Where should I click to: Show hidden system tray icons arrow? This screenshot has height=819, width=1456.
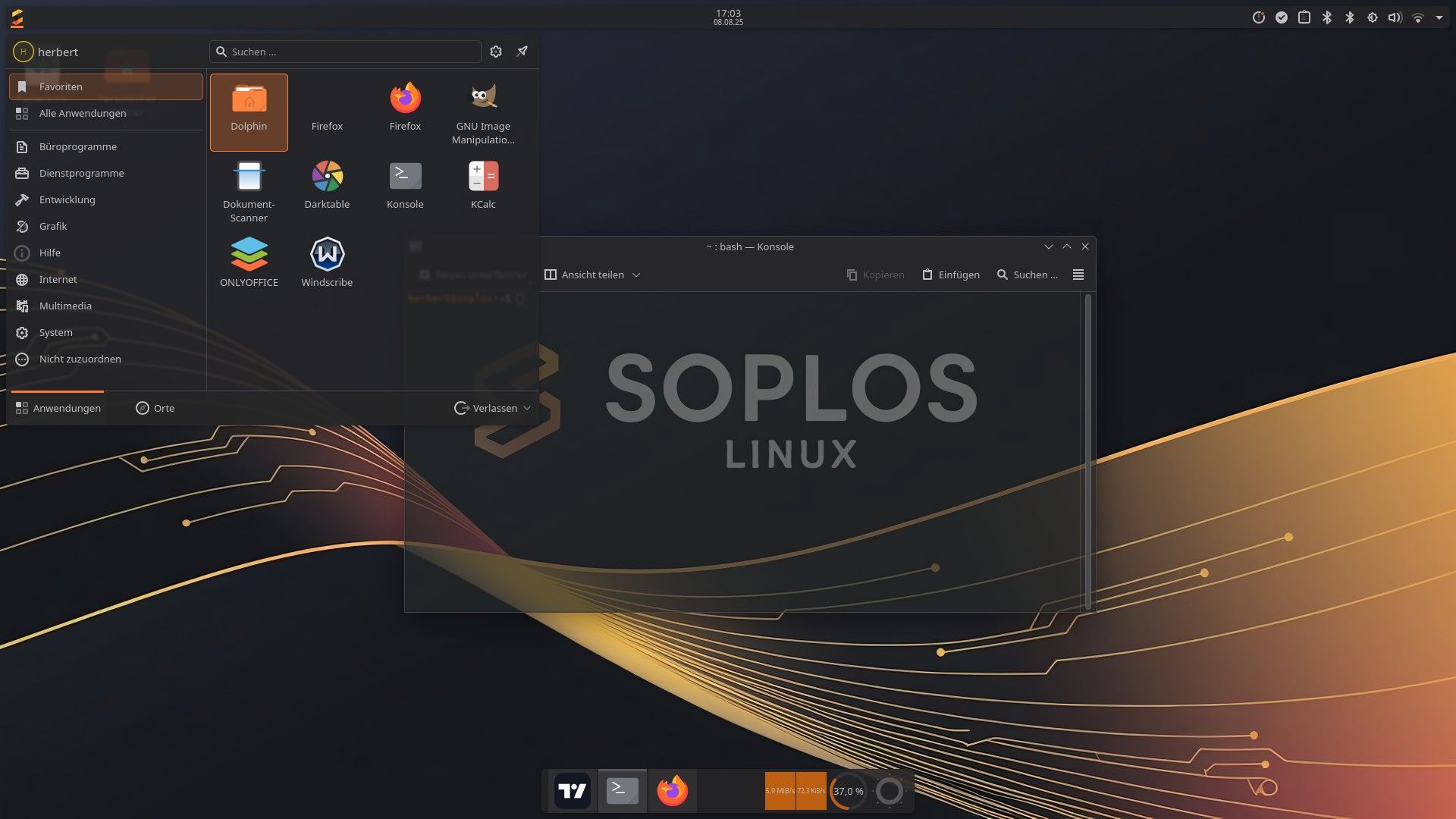(x=1439, y=17)
